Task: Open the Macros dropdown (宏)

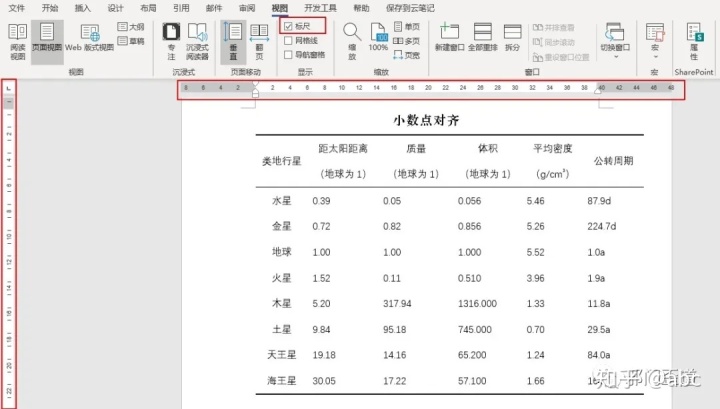Action: tap(655, 41)
